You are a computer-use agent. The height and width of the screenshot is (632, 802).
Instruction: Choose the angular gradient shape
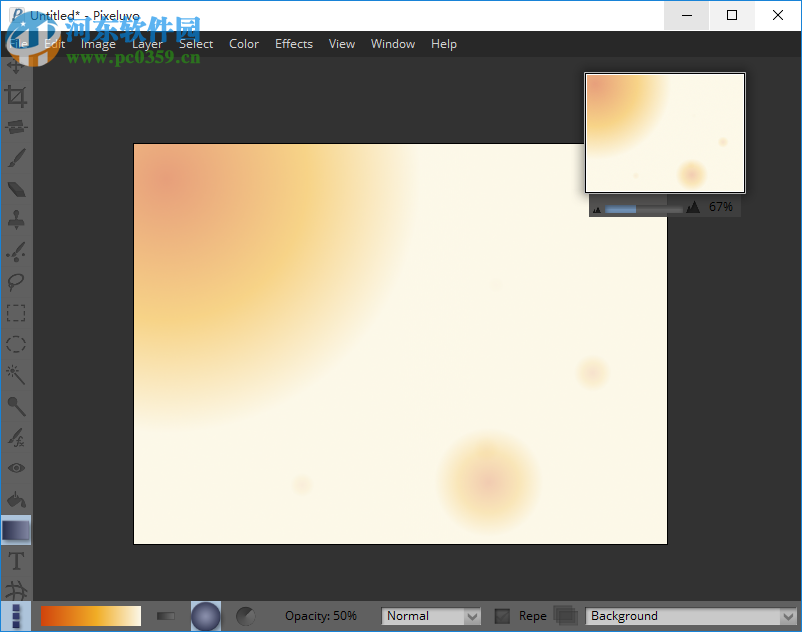coord(246,616)
